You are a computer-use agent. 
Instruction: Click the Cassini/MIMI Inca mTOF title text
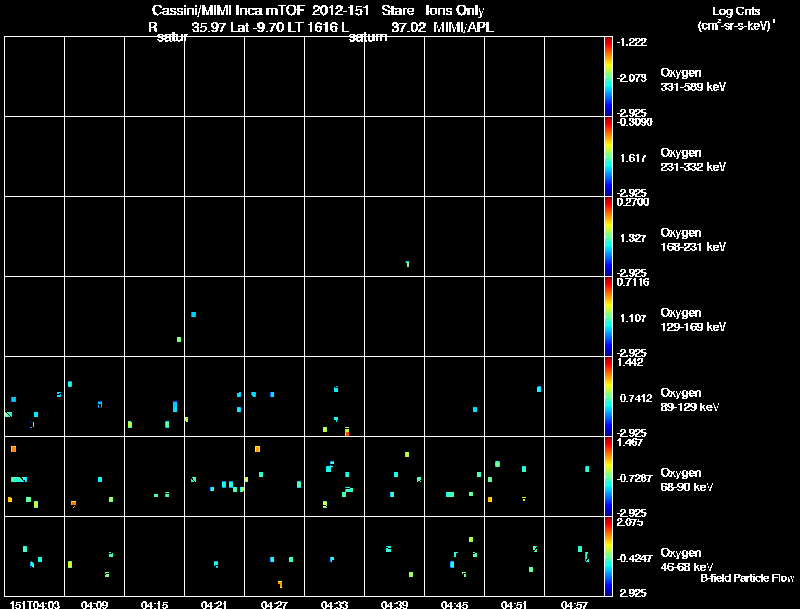(228, 10)
